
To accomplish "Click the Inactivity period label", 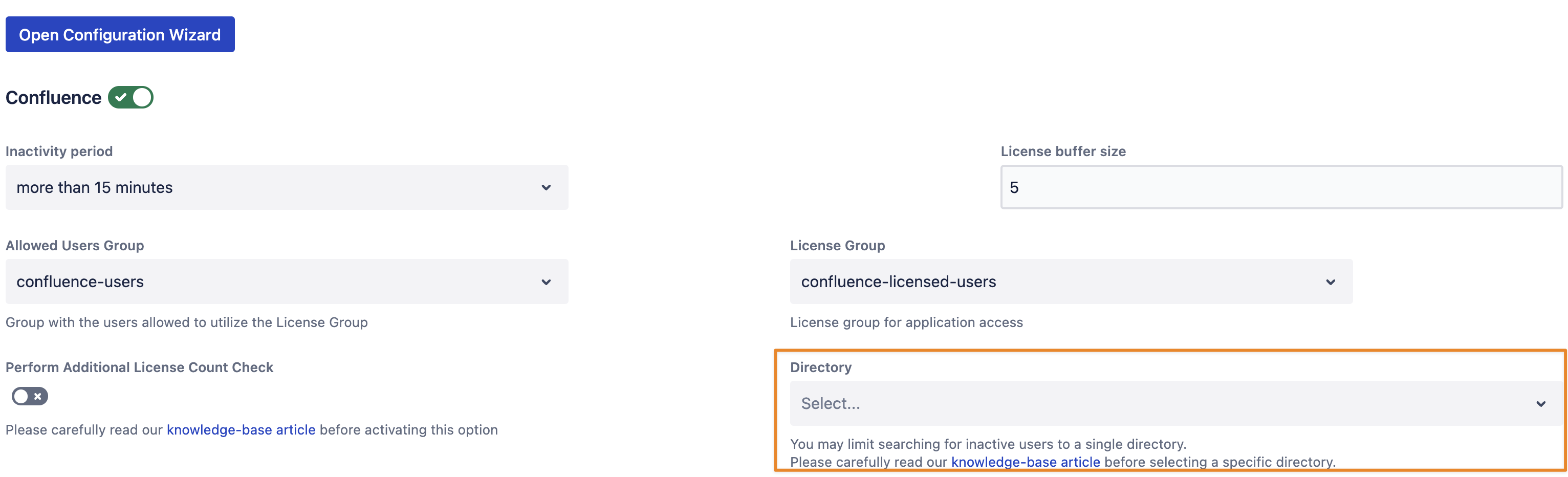I will 59,151.
